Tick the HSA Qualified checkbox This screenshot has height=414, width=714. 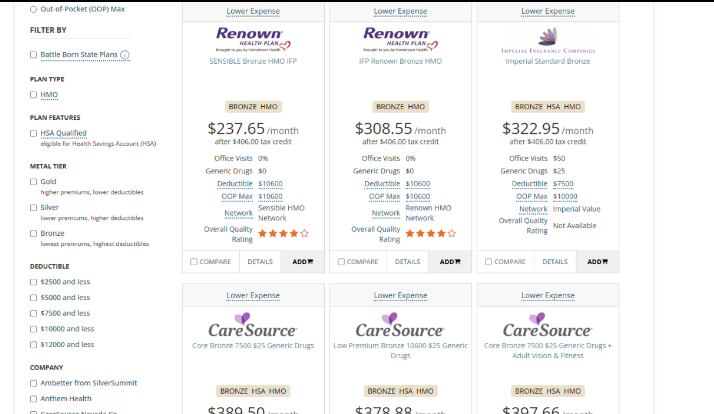pos(33,133)
